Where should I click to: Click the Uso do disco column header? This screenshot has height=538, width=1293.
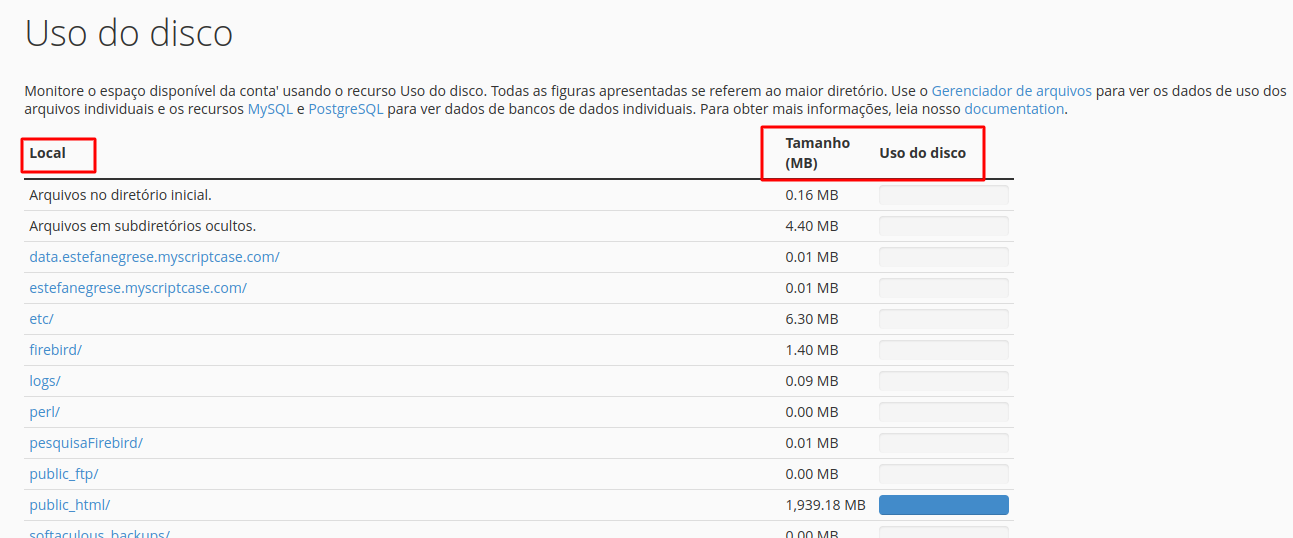[x=923, y=153]
